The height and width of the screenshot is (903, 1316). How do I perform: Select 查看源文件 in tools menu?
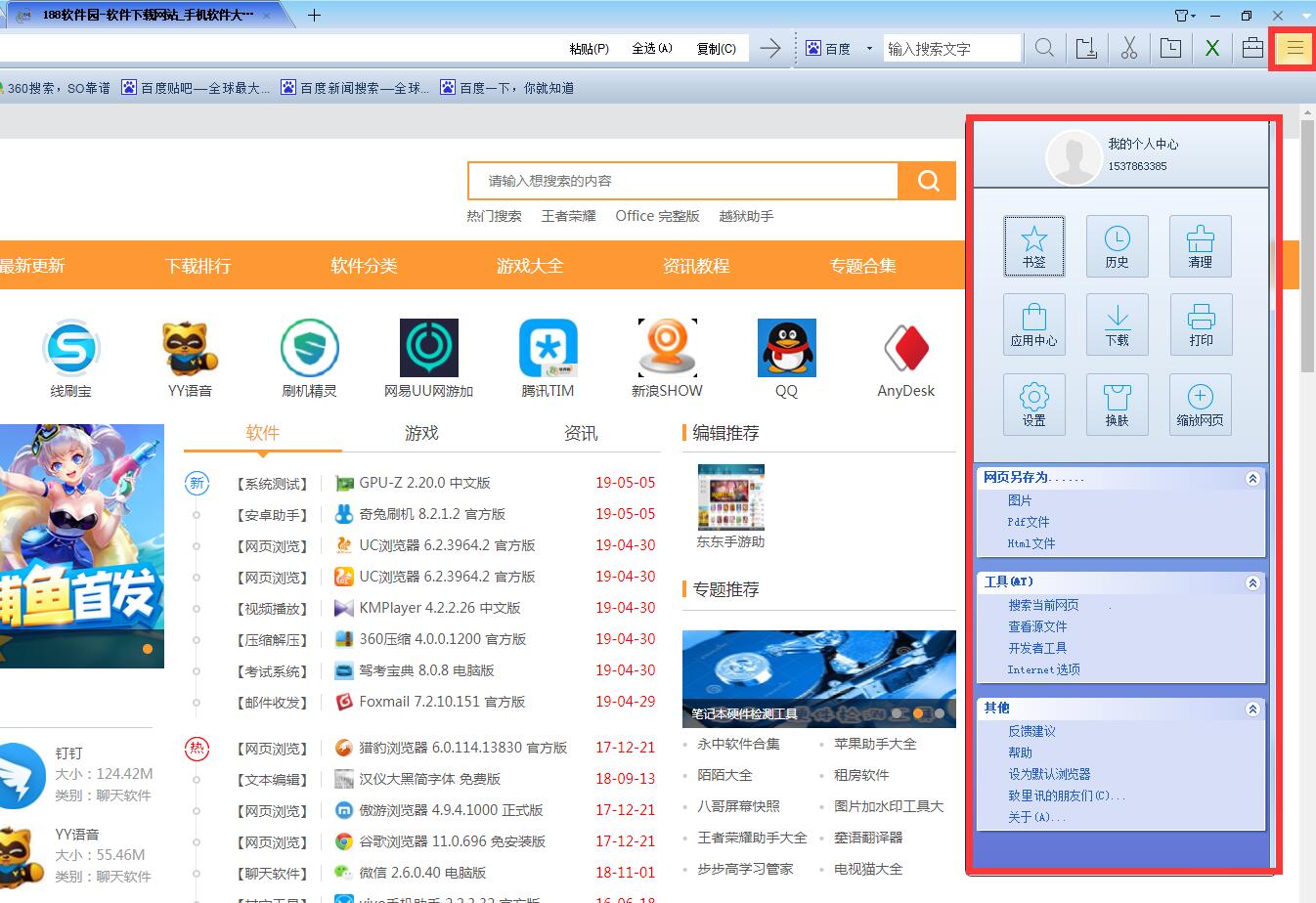pyautogui.click(x=1037, y=626)
